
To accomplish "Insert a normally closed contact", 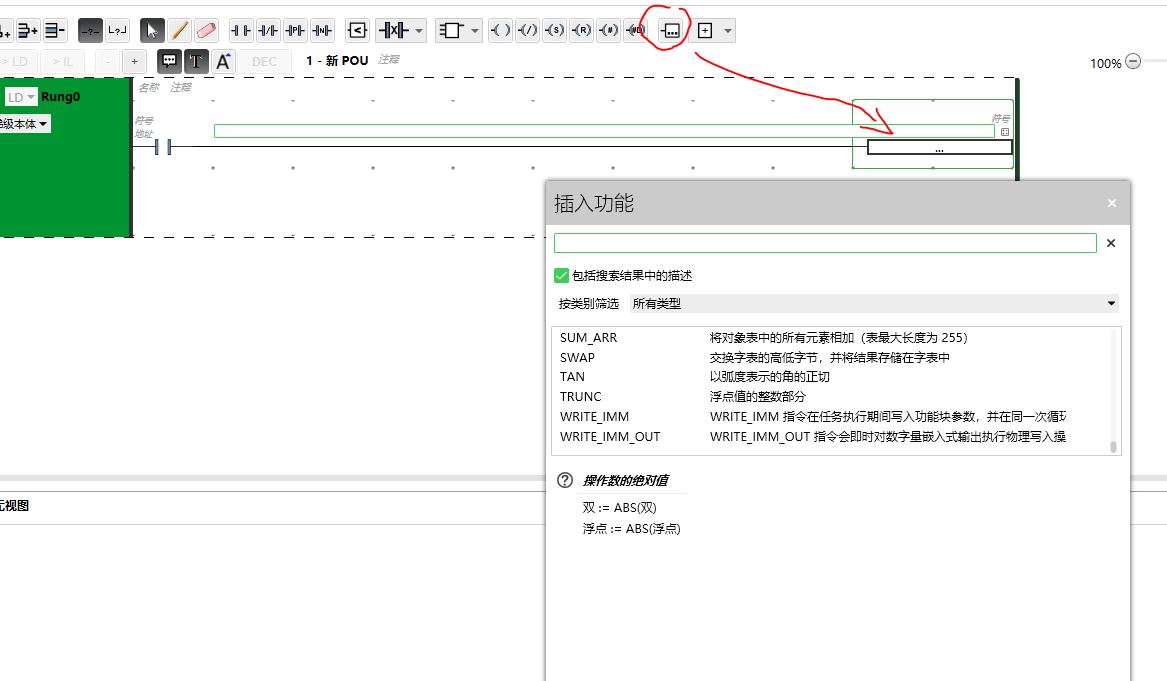I will click(268, 31).
